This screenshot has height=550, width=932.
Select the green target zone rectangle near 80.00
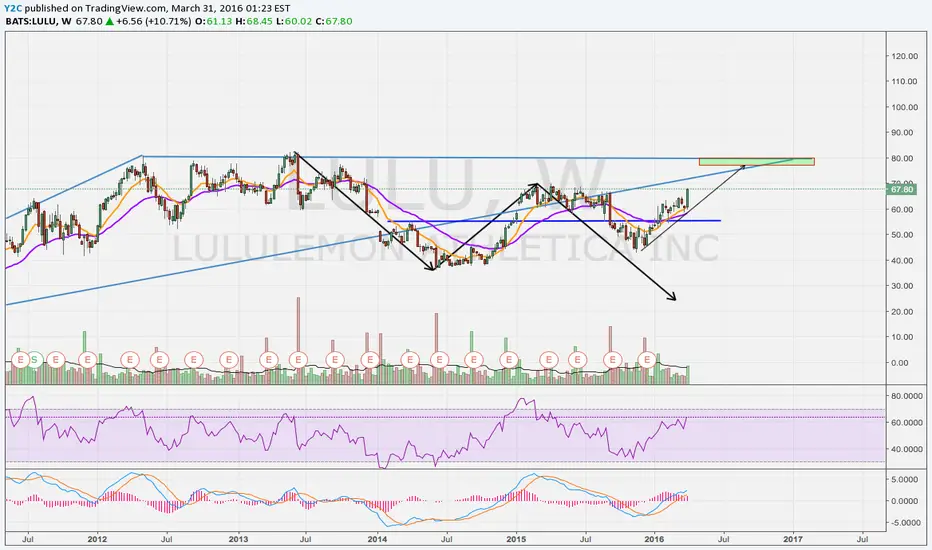[757, 162]
